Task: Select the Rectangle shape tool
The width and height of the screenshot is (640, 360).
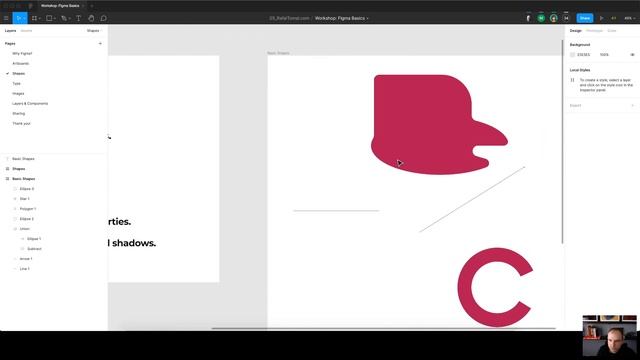Action: point(49,18)
